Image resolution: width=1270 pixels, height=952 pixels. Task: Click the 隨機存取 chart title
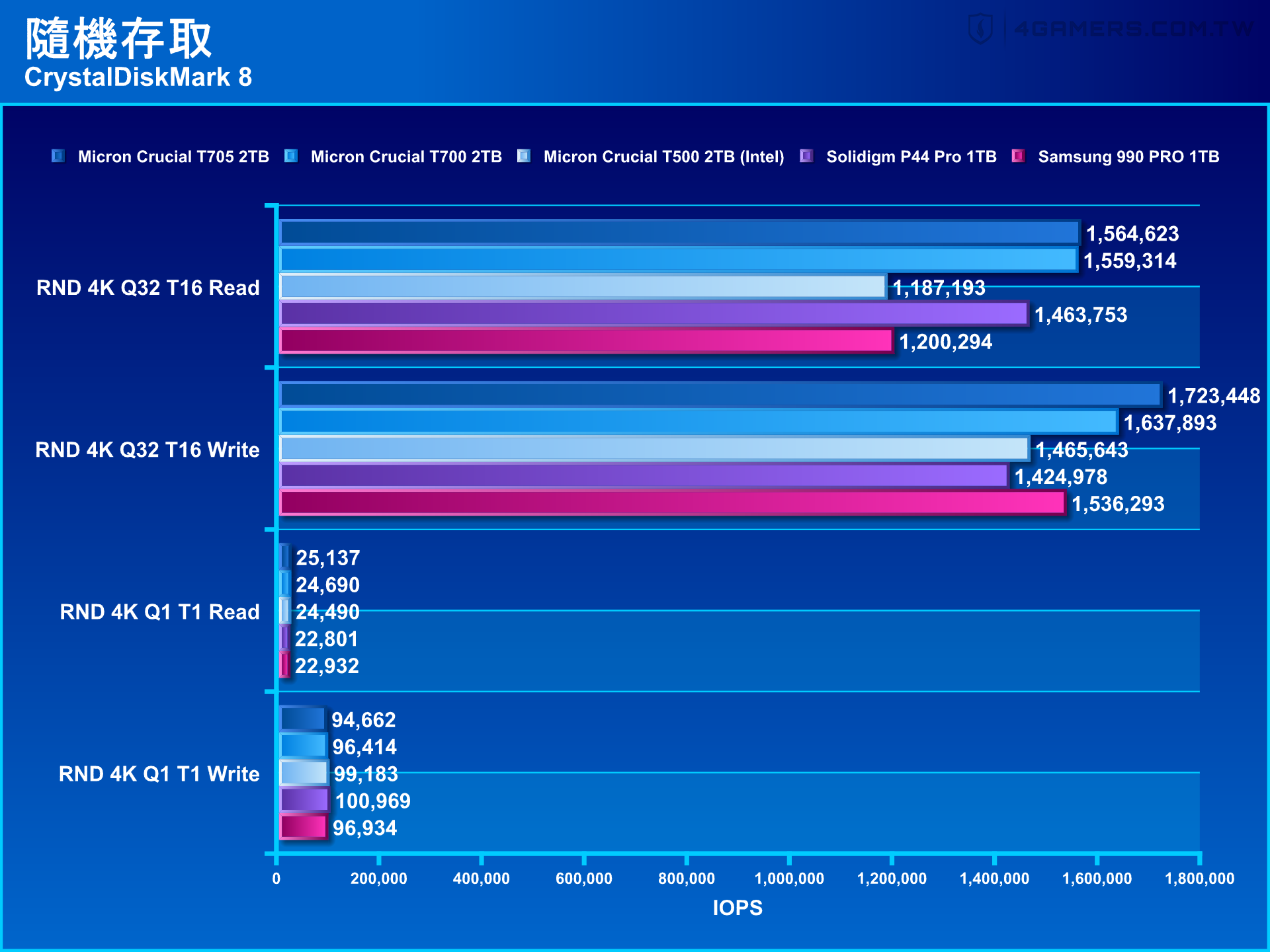pyautogui.click(x=119, y=38)
